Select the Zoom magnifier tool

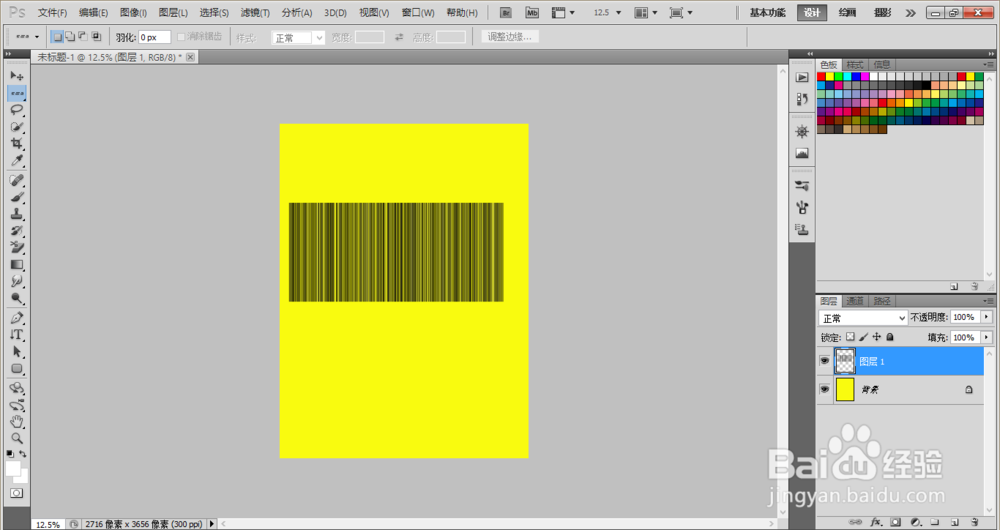click(x=17, y=438)
